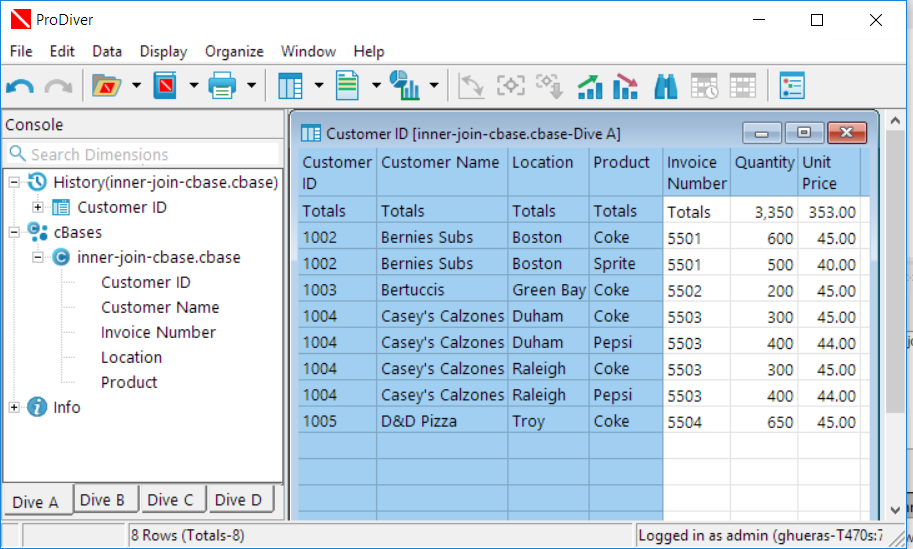Close the Customer ID inner window

click(x=847, y=133)
